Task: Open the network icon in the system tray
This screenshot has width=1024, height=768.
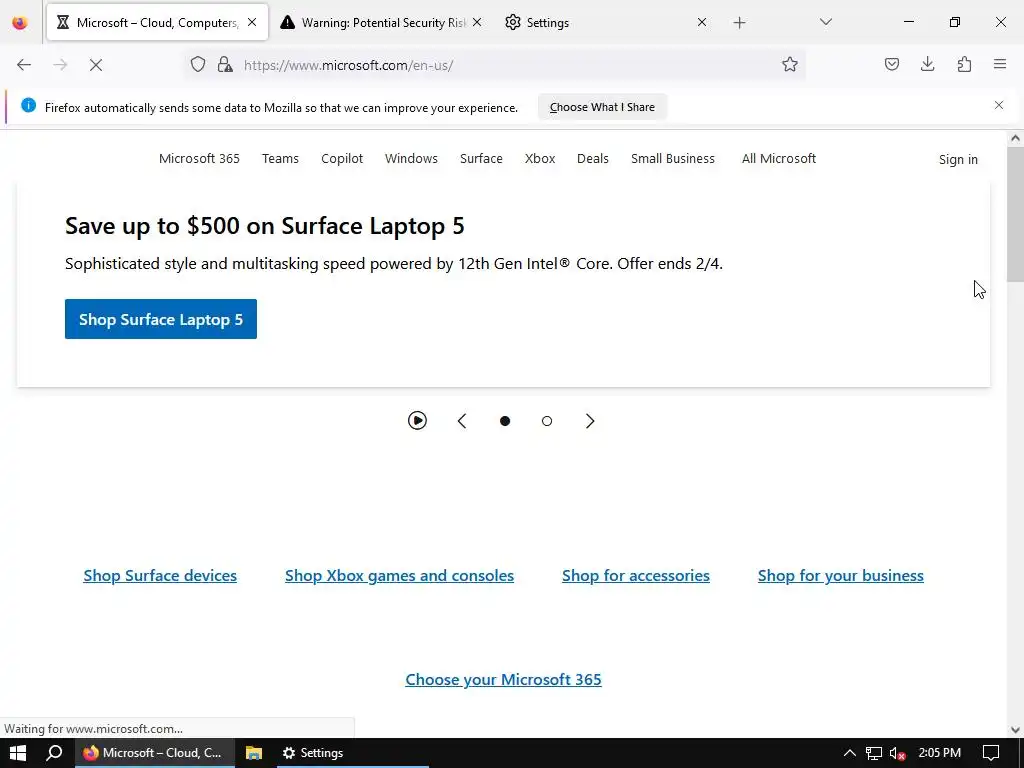Action: coord(874,753)
